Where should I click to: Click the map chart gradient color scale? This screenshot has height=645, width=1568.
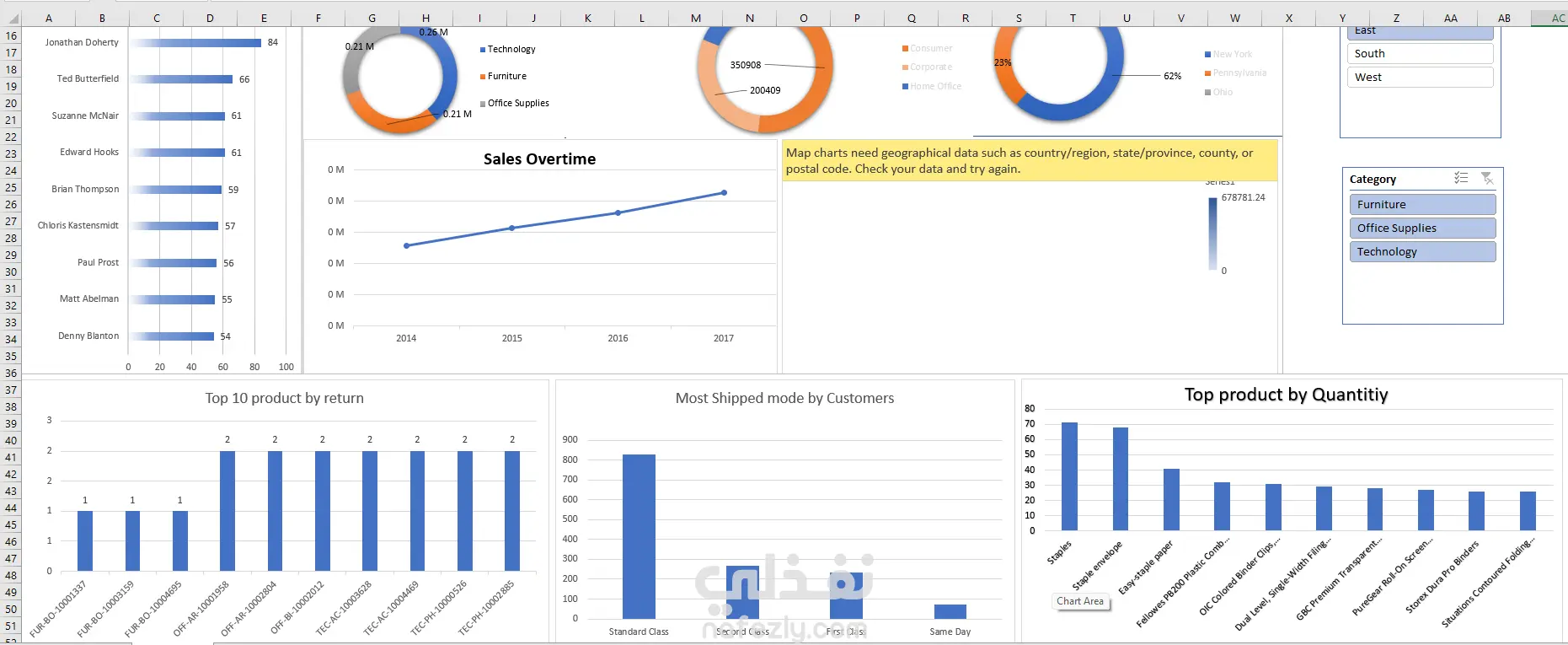(1213, 234)
